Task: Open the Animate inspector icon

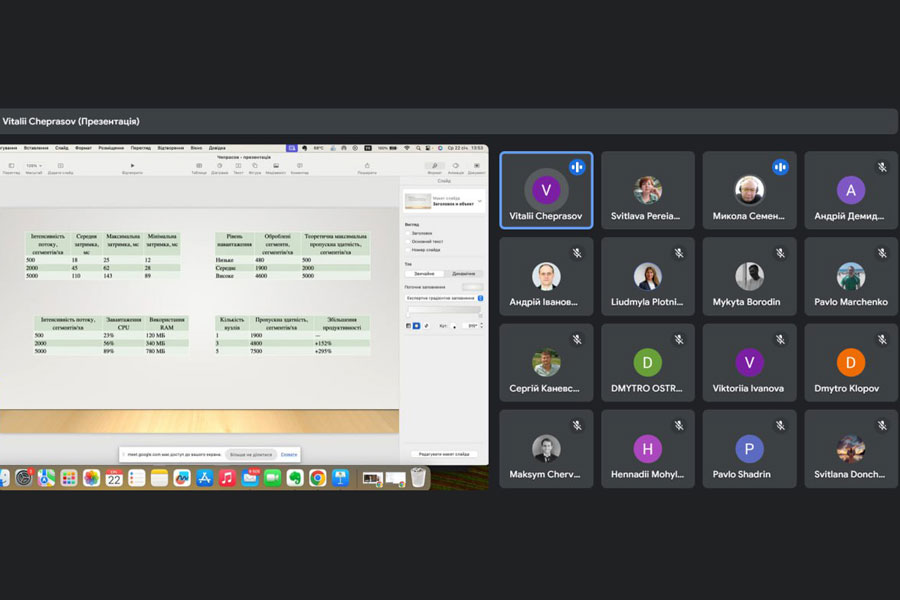Action: coord(456,166)
